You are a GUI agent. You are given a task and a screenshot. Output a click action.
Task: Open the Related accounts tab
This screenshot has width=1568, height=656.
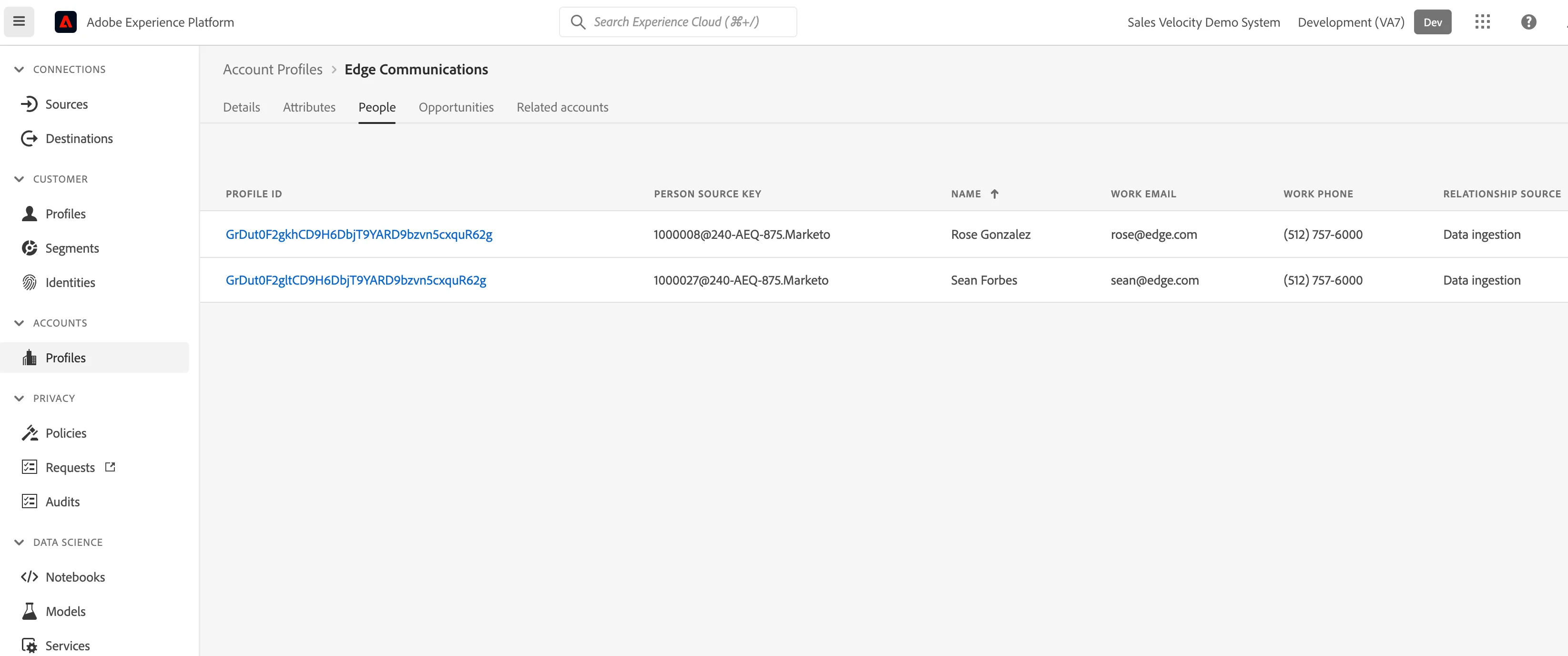[562, 107]
